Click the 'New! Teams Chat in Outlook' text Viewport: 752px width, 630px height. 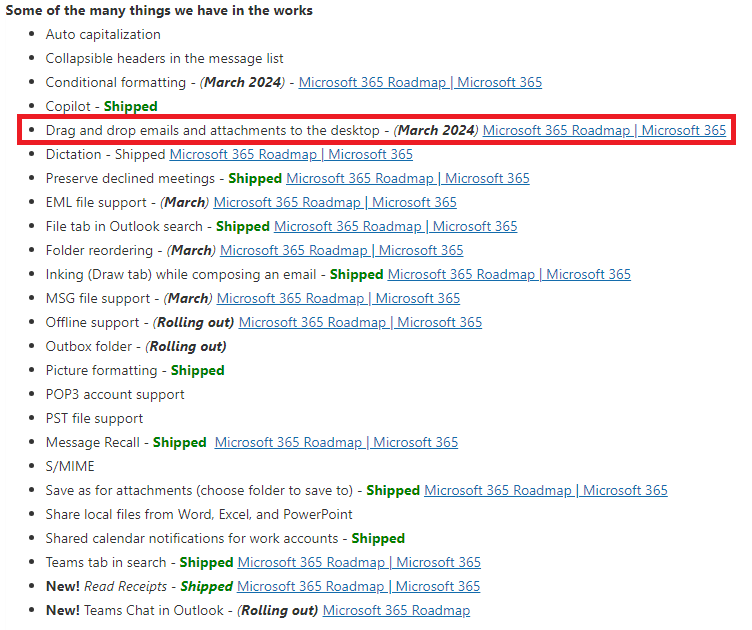[135, 610]
